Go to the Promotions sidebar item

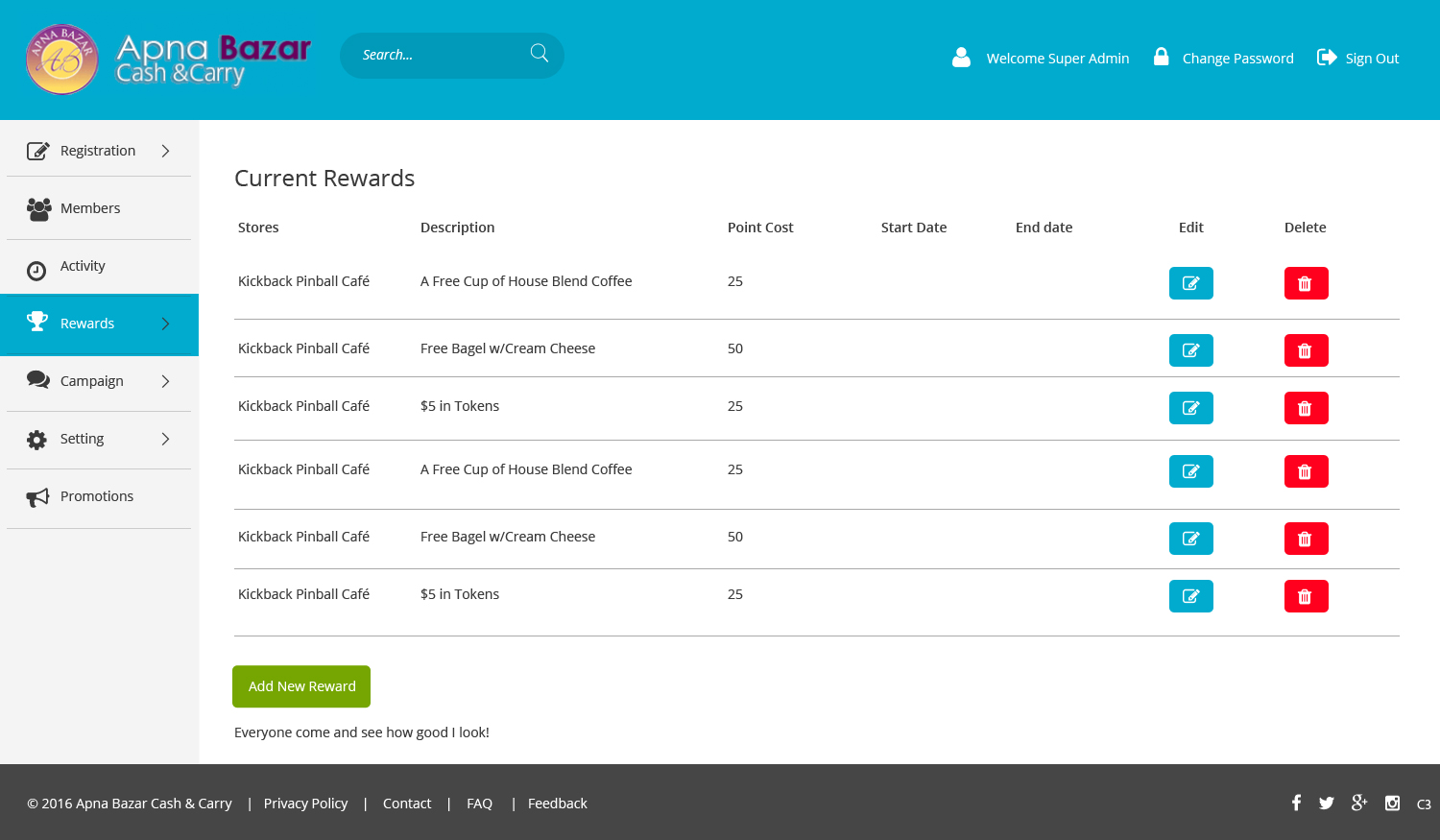[x=96, y=496]
